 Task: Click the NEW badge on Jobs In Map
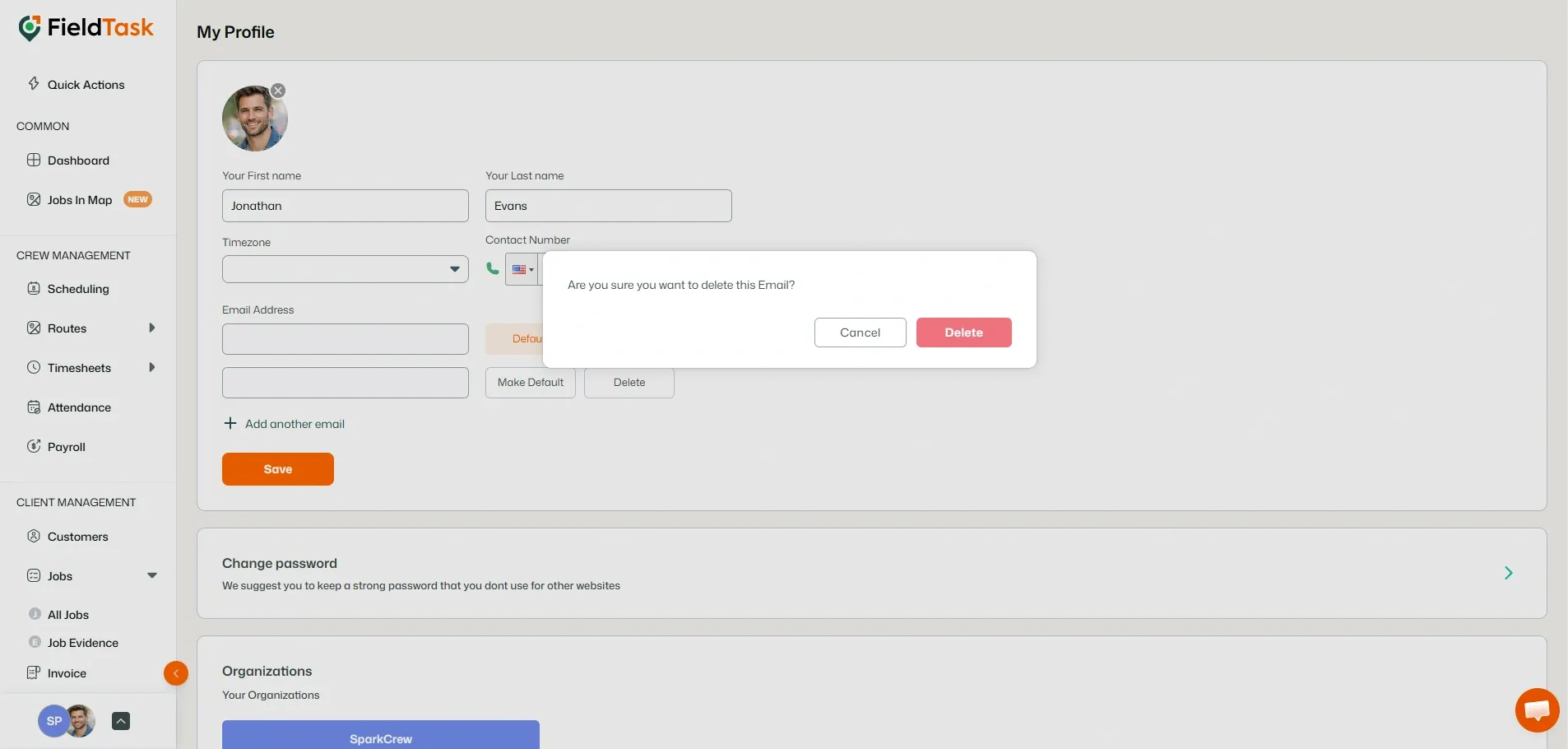tap(137, 199)
